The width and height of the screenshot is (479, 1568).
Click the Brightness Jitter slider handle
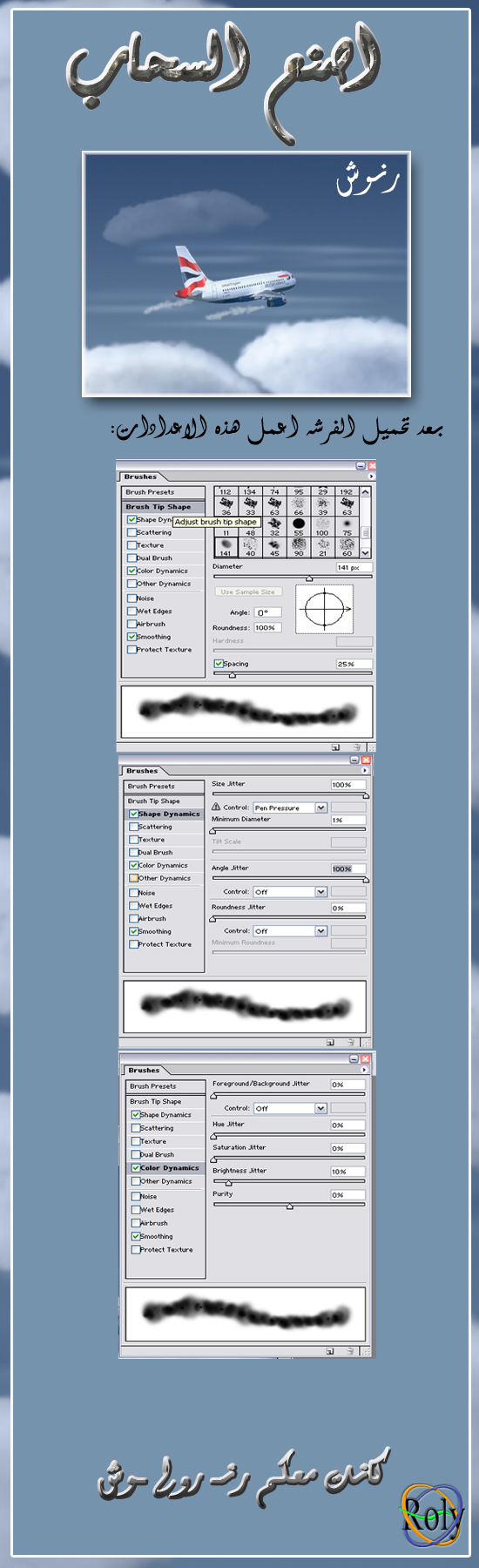[x=229, y=1183]
